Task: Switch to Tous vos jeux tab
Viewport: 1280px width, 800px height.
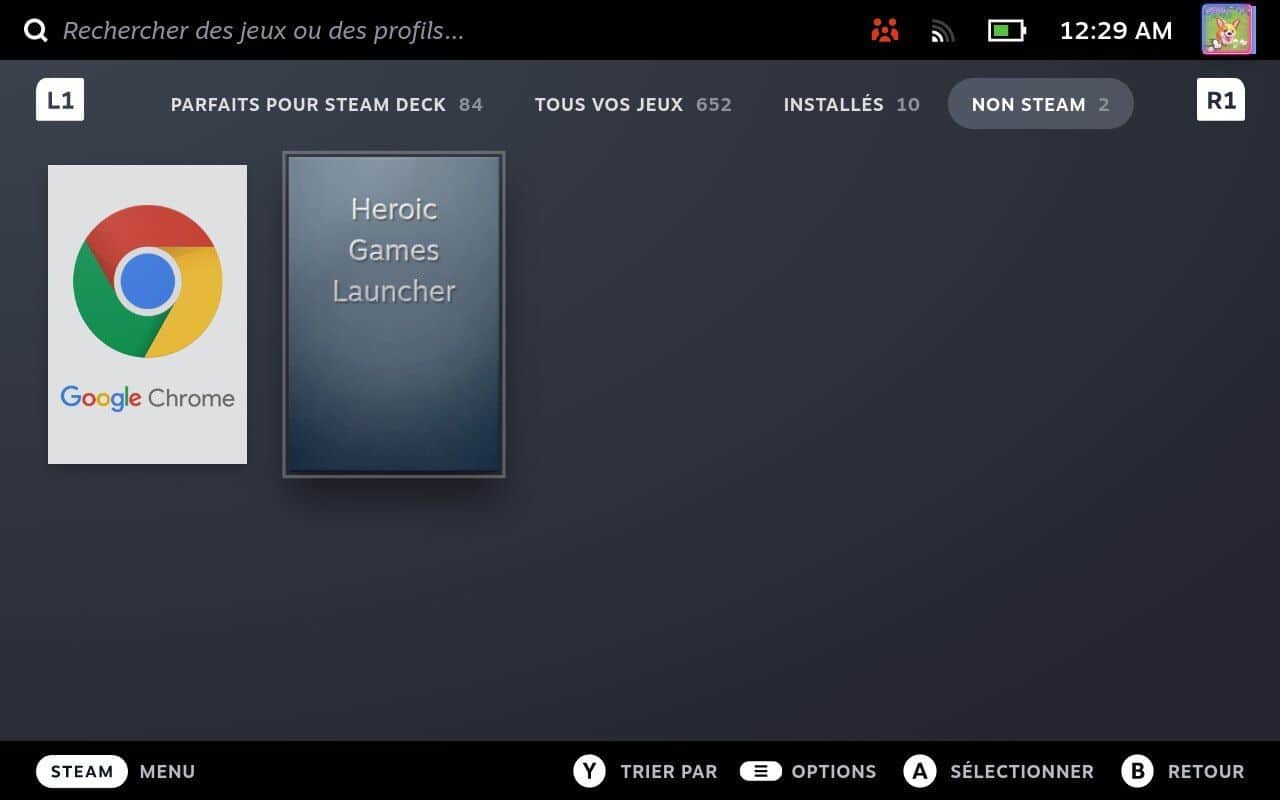Action: pyautogui.click(x=633, y=104)
